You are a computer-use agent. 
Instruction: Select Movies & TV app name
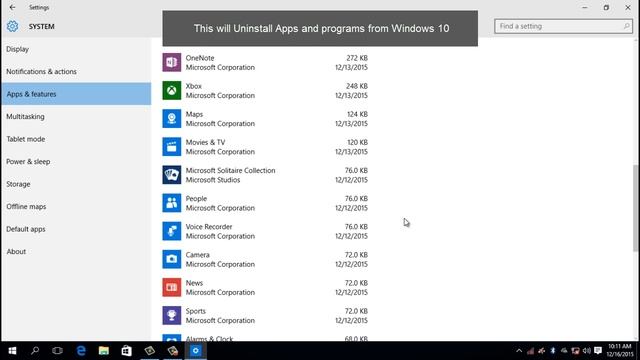click(x=205, y=142)
